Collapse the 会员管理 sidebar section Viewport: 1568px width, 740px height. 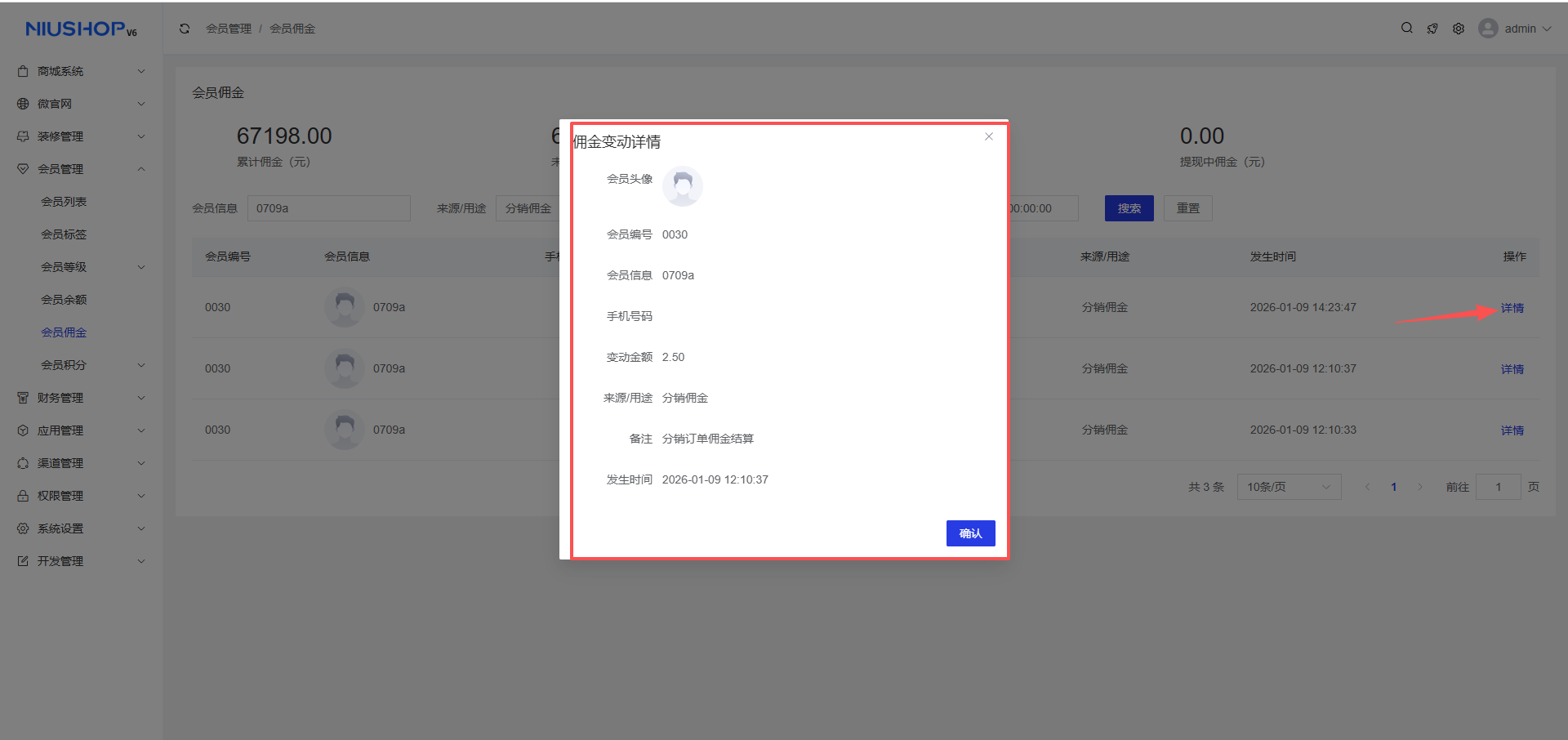click(x=81, y=169)
